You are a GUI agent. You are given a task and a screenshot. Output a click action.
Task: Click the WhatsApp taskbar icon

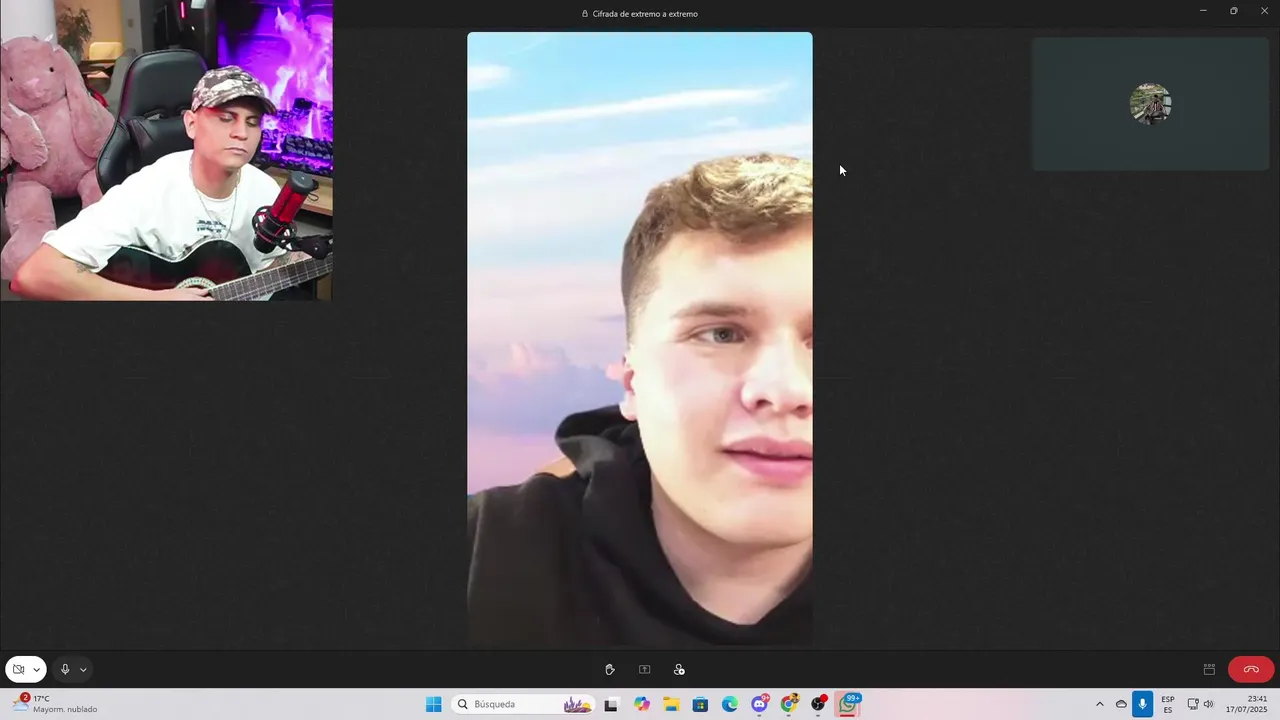coord(849,704)
